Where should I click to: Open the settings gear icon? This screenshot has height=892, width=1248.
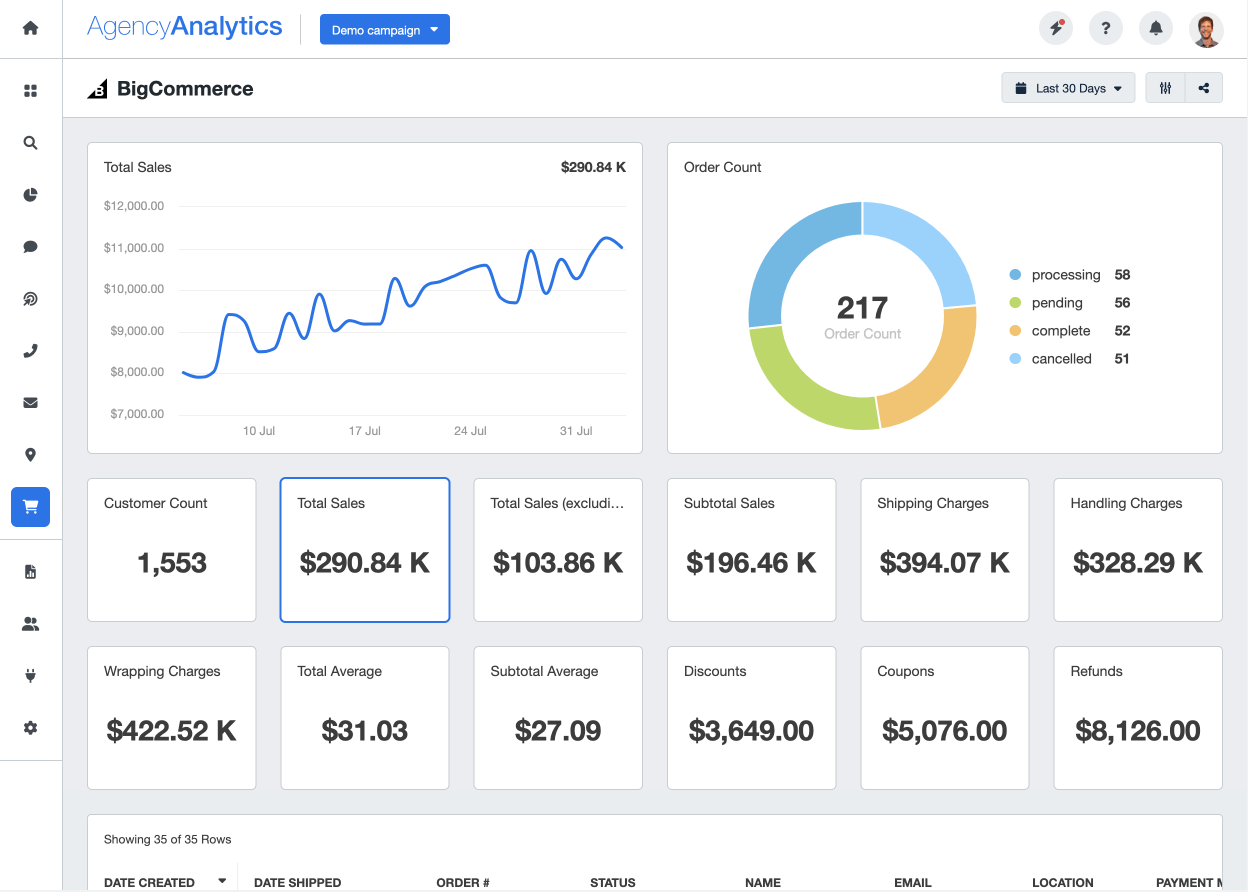[x=30, y=728]
